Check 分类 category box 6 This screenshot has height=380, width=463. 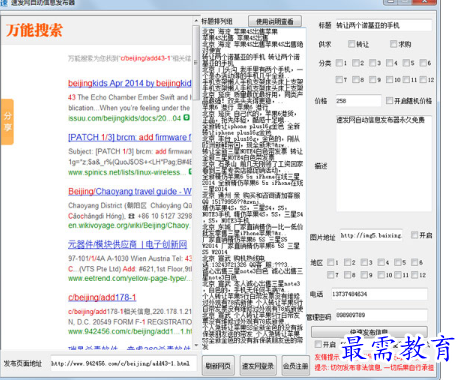(423, 63)
